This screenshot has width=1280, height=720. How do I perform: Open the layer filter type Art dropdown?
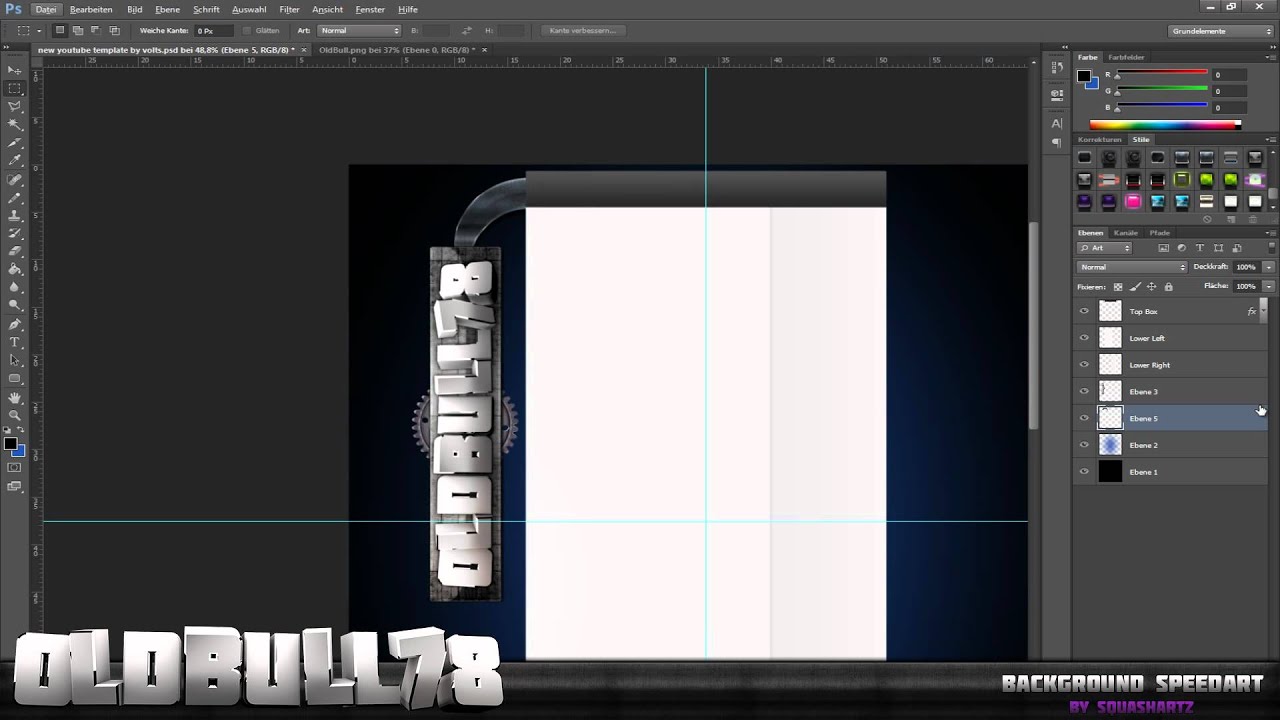(x=1106, y=248)
